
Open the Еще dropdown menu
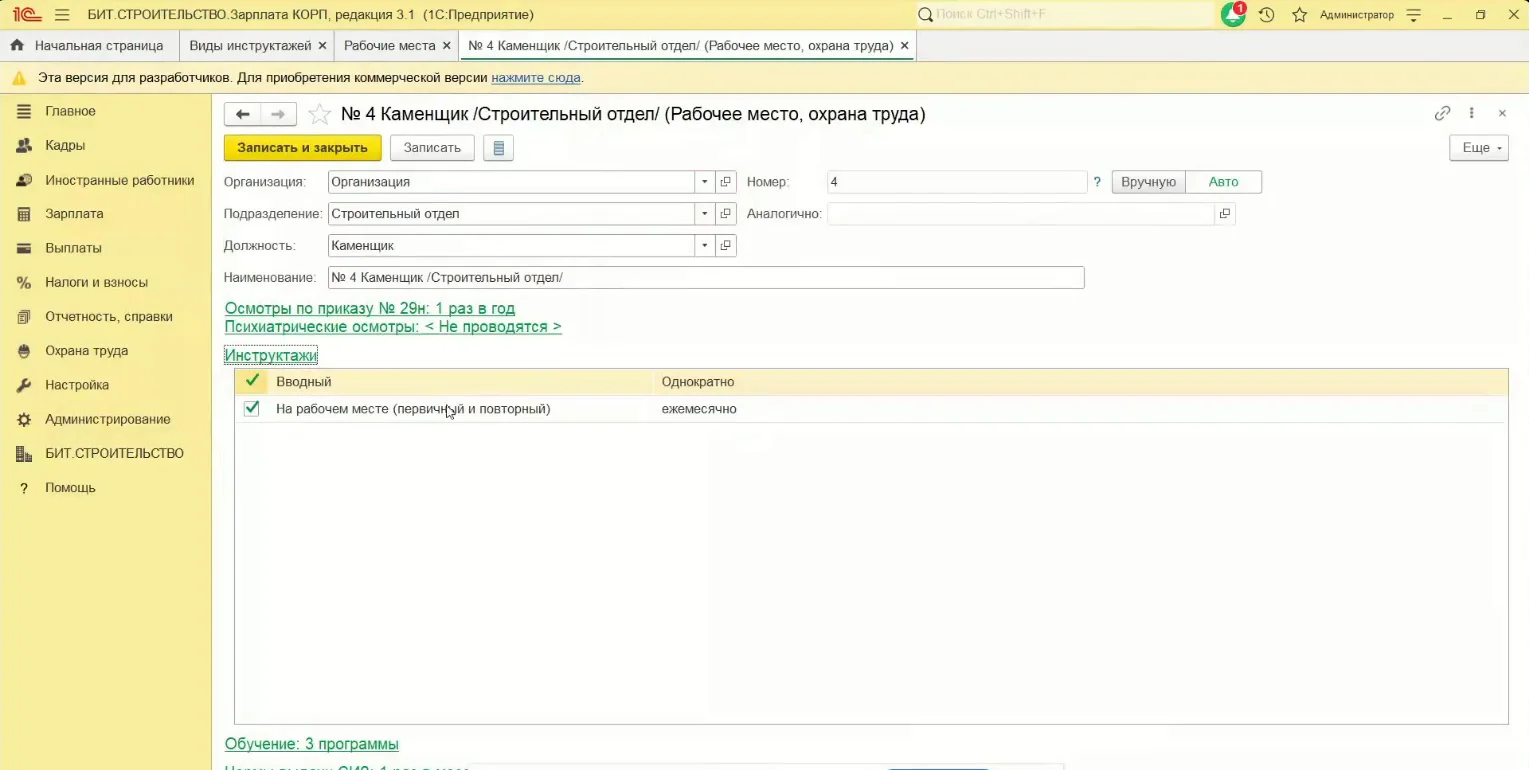click(1479, 148)
